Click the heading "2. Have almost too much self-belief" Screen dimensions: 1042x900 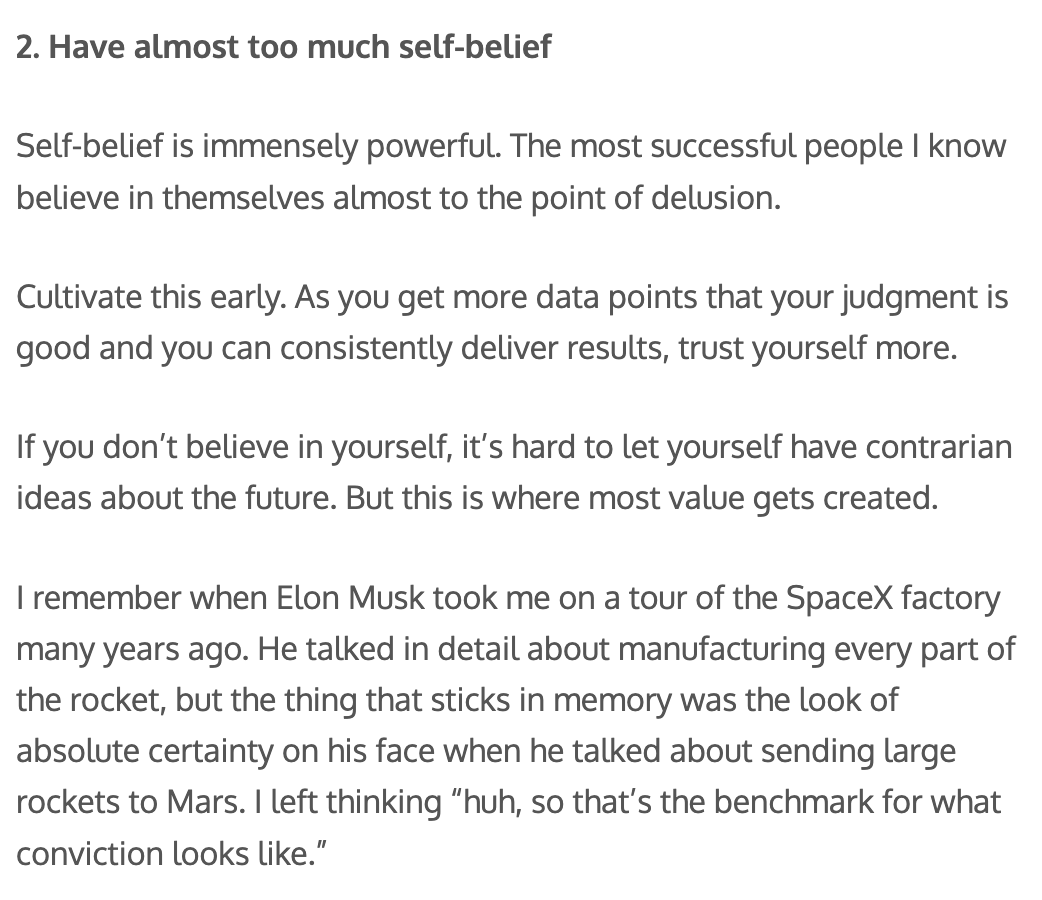click(283, 47)
